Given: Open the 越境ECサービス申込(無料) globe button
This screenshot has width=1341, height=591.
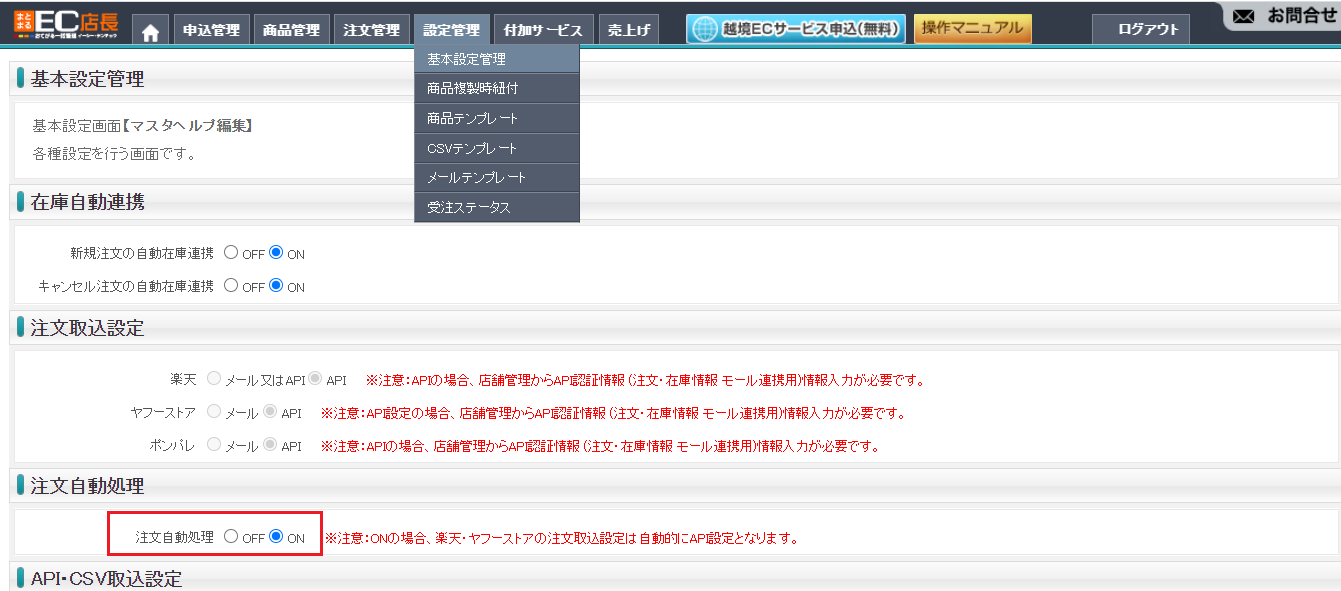Looking at the screenshot, I should click(796, 29).
